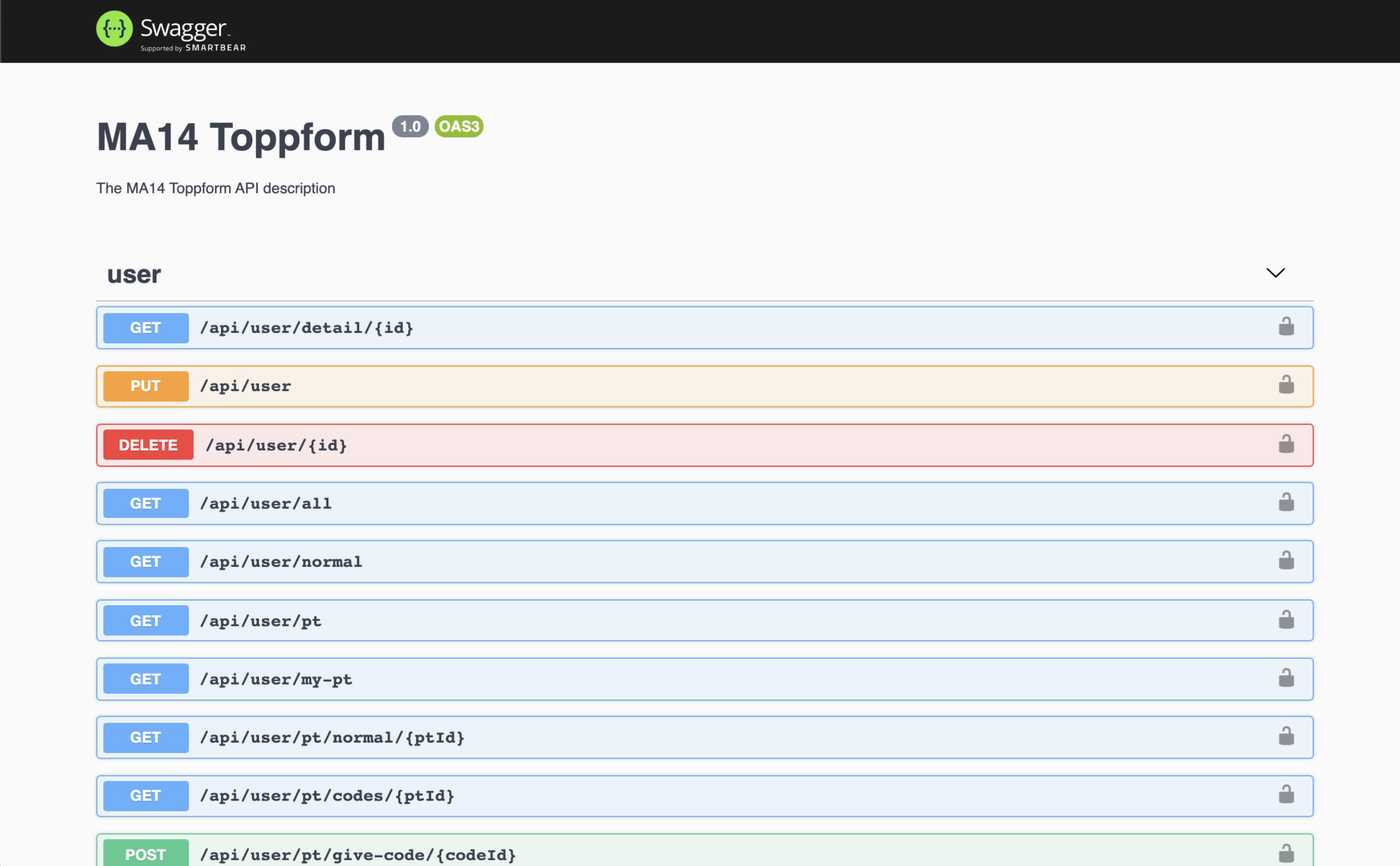This screenshot has width=1400, height=866.
Task: Collapse the user section using the chevron
Action: (x=1275, y=272)
